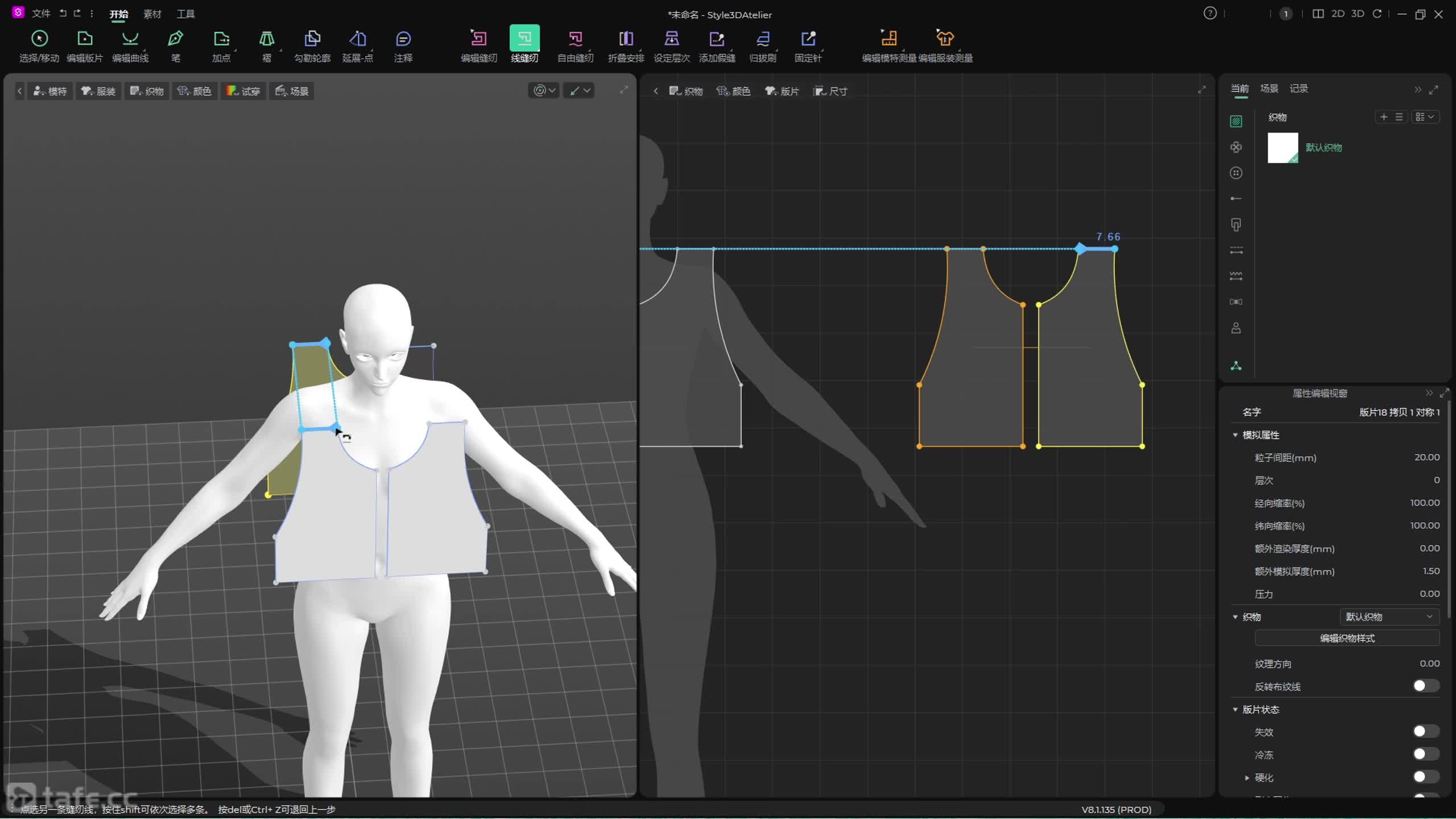Screen dimensions: 1456x819
Task: Select the 笔 pen tool
Action: click(175, 39)
